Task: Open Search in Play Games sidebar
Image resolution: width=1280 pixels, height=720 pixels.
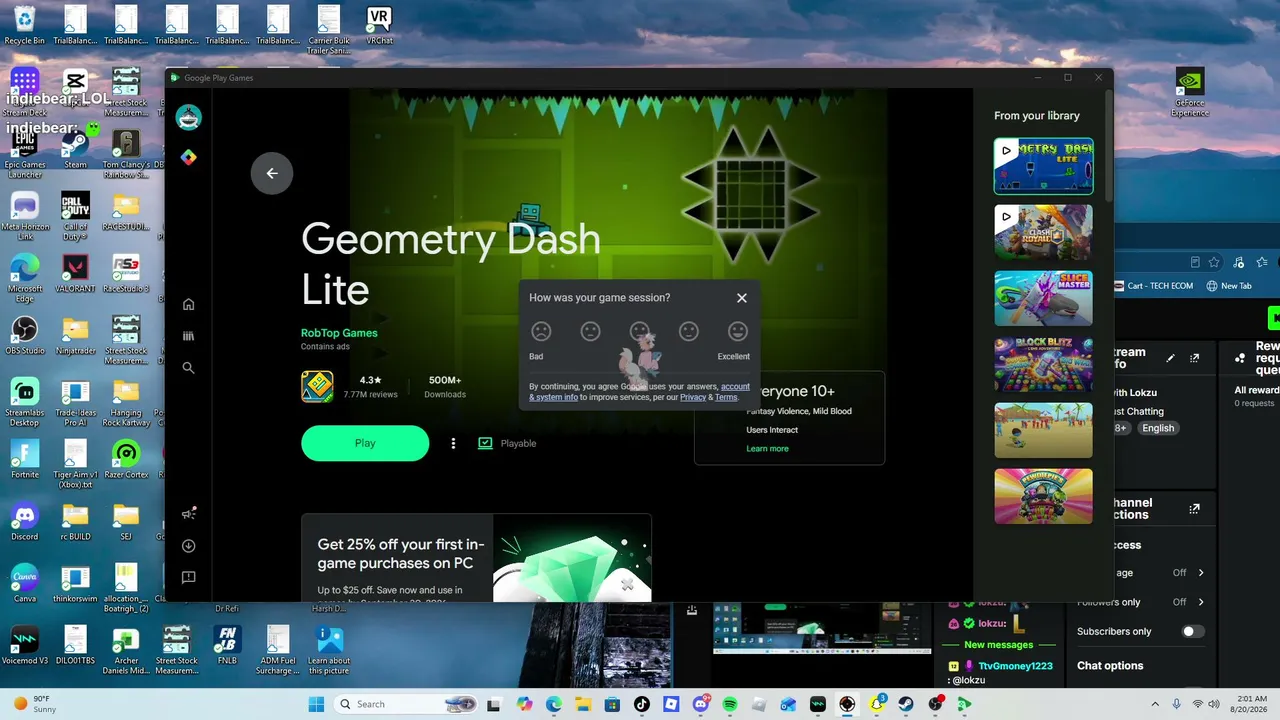Action: (x=188, y=368)
